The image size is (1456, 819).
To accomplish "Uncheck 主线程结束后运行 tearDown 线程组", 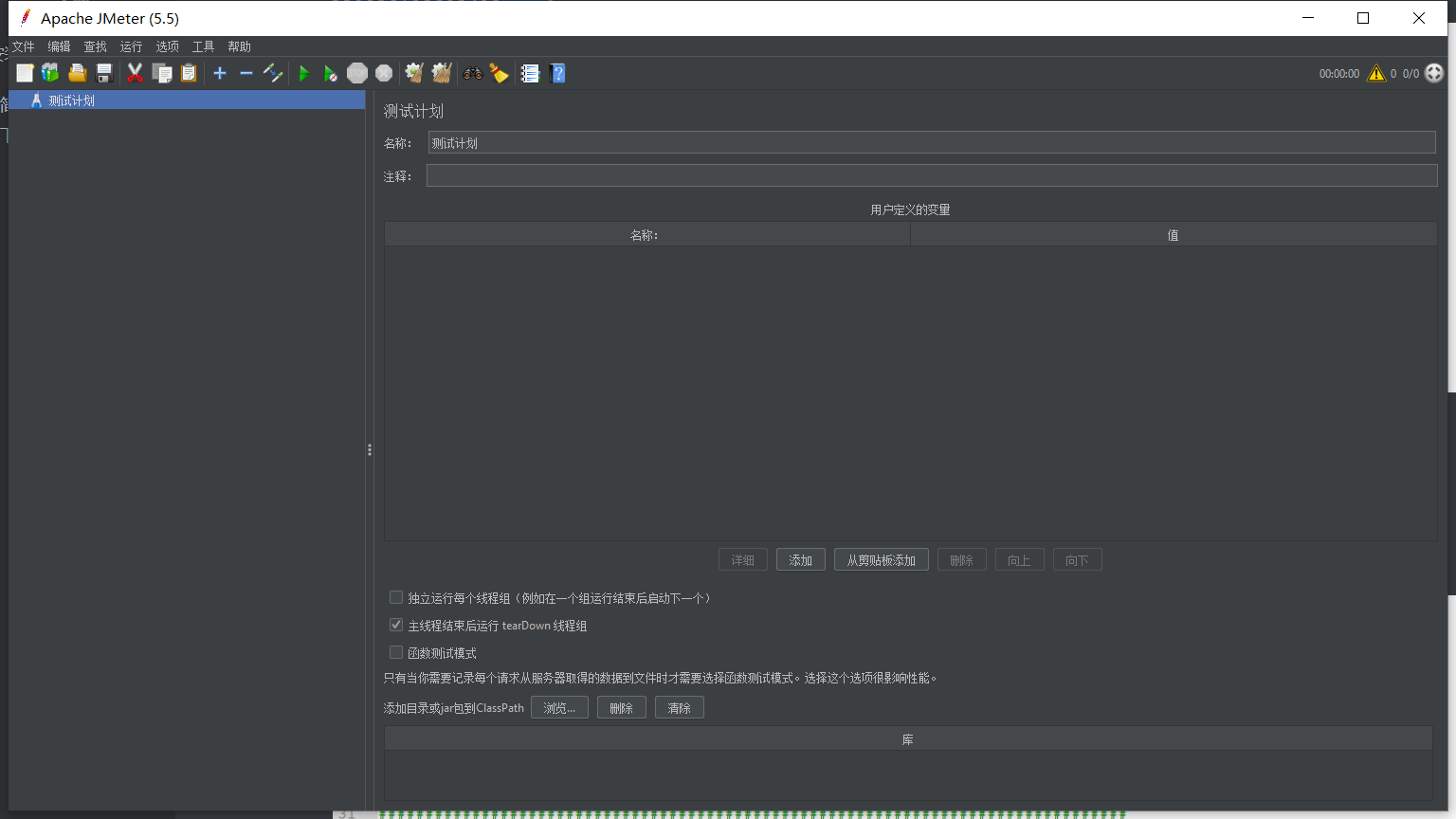I will point(396,626).
